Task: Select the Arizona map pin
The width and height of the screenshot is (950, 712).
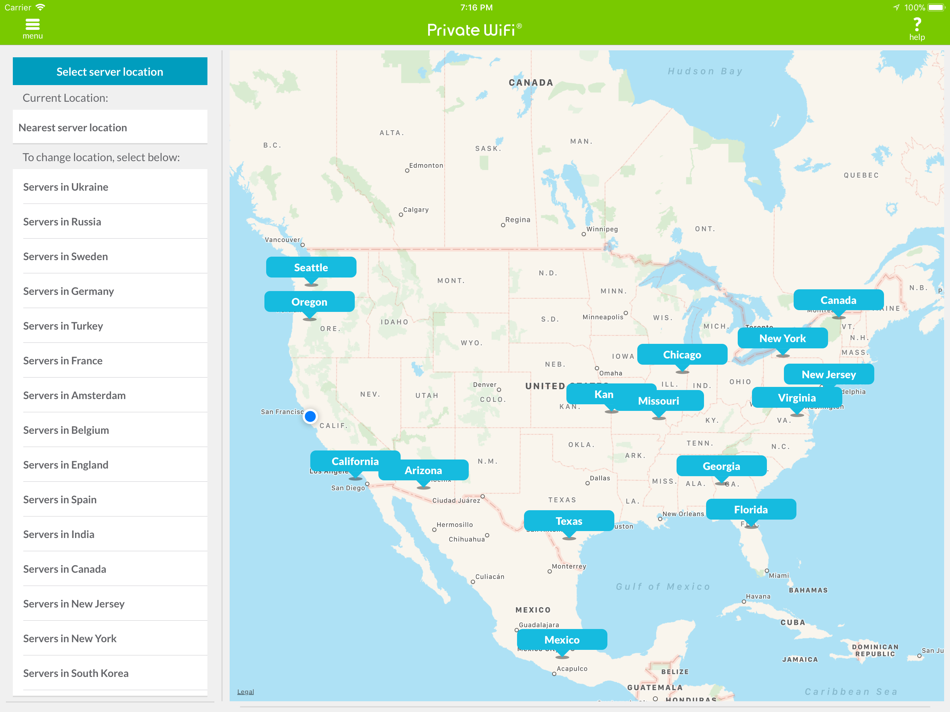Action: click(x=423, y=470)
